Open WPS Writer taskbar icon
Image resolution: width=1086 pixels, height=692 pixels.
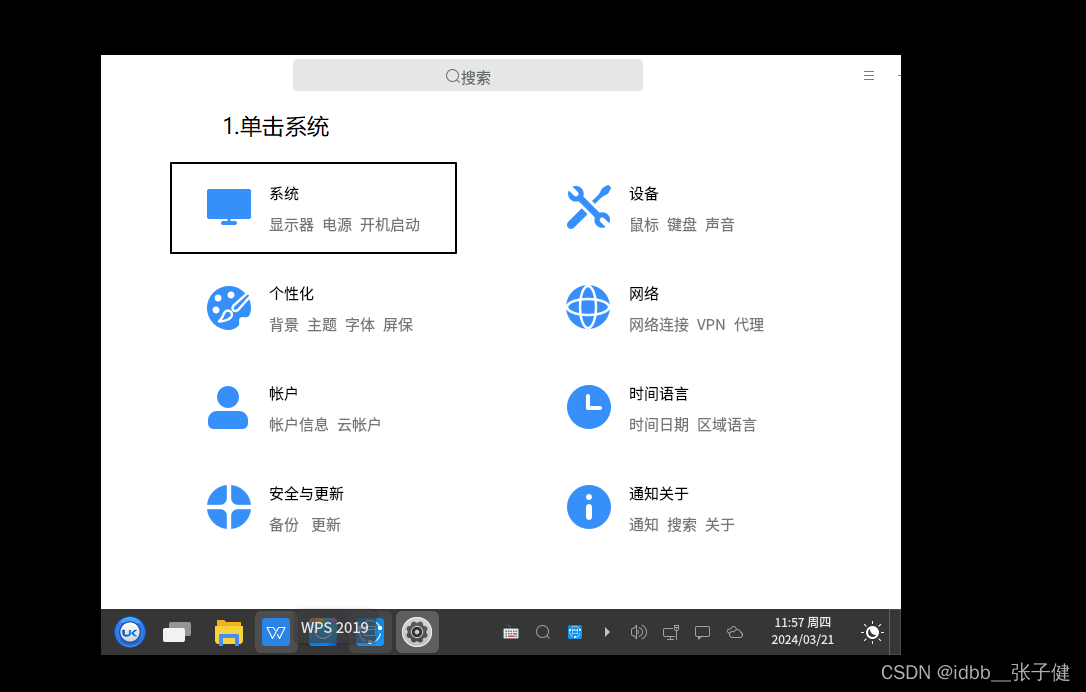[276, 632]
